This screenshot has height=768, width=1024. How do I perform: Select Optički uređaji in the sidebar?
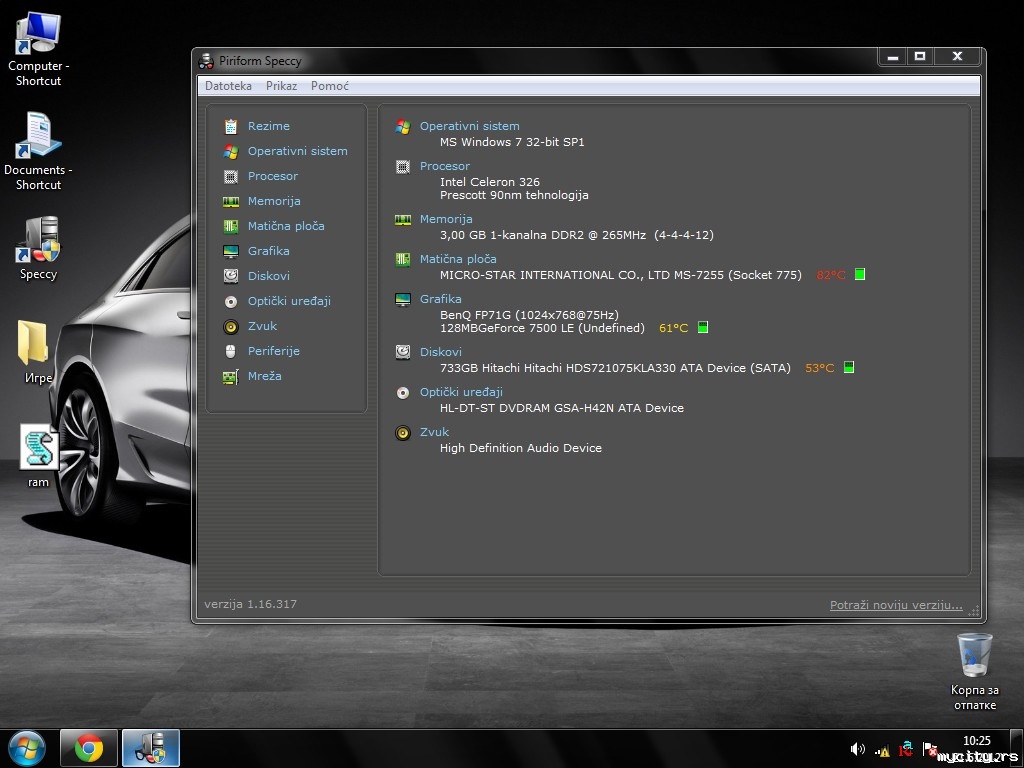tap(289, 301)
